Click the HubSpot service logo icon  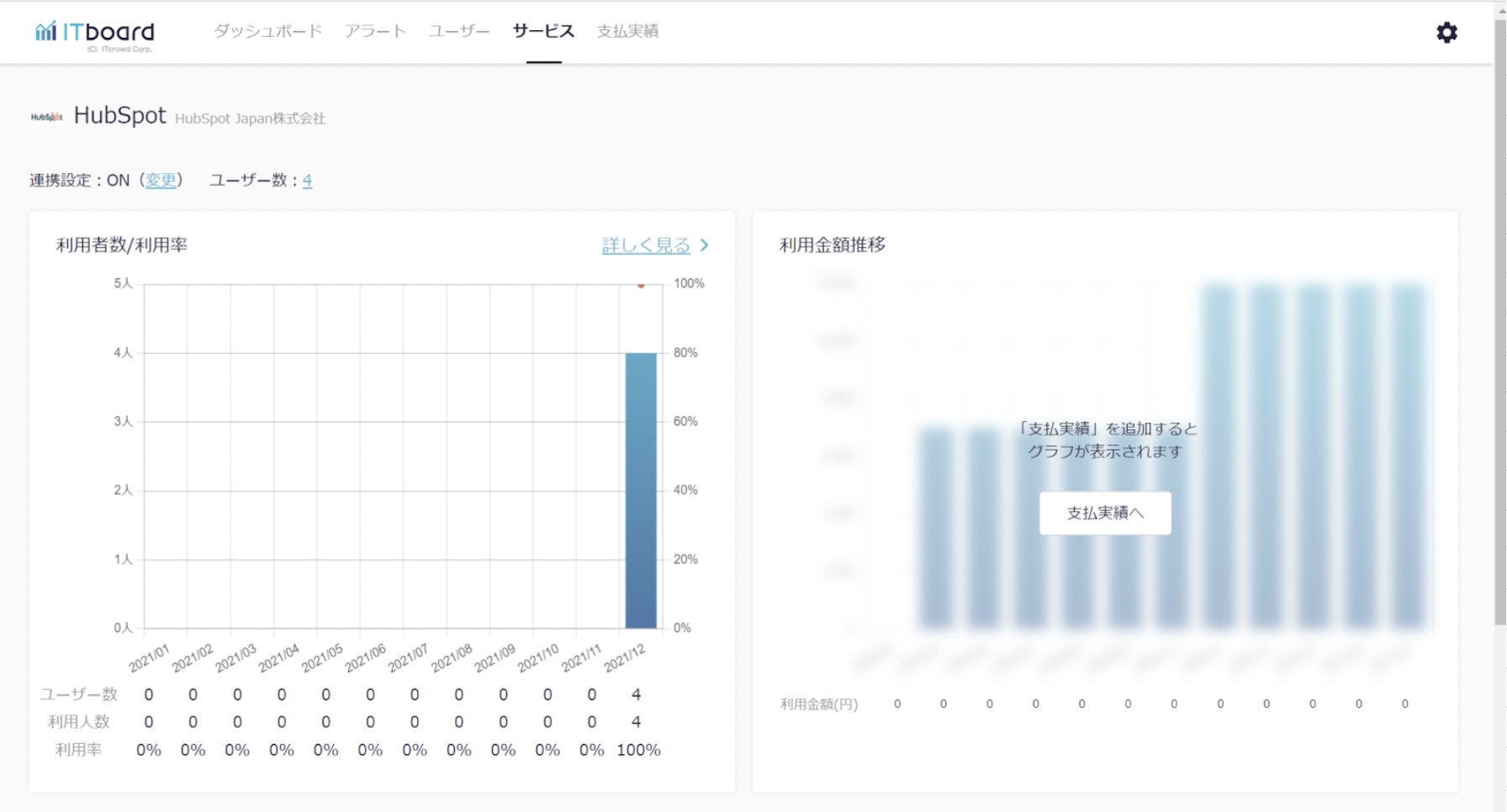[x=47, y=117]
